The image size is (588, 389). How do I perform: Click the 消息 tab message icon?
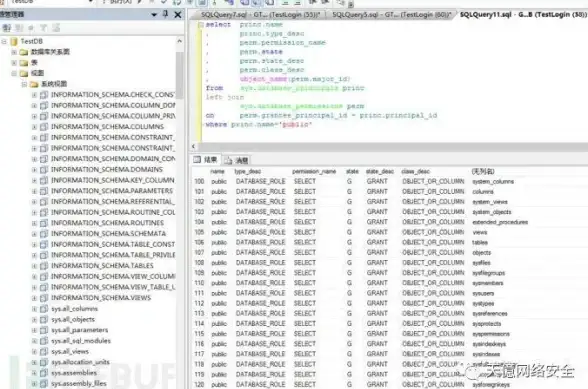pyautogui.click(x=228, y=161)
